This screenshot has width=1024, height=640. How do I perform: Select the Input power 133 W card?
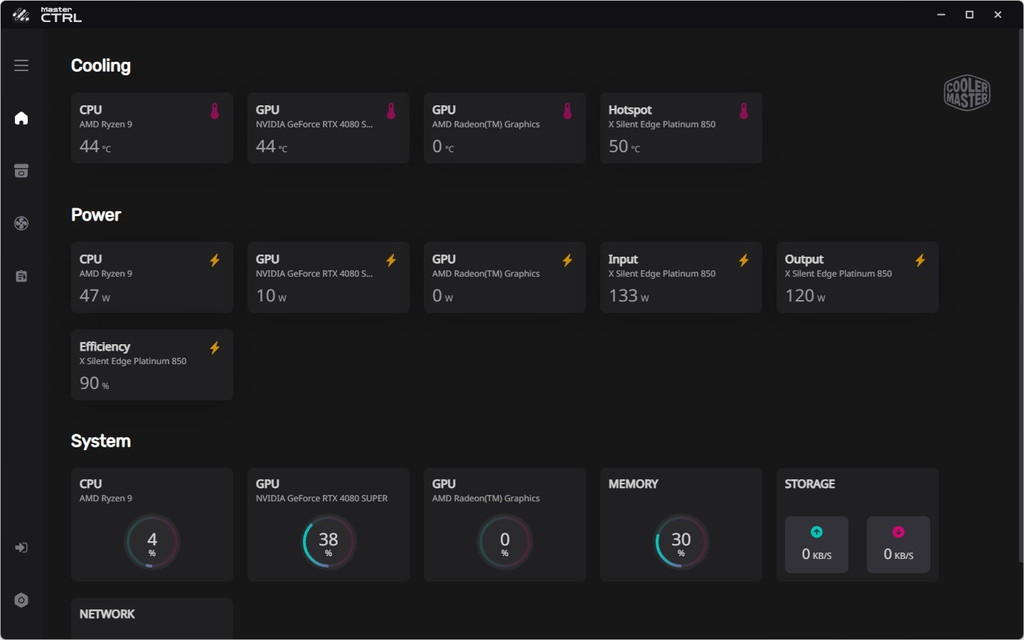(681, 278)
